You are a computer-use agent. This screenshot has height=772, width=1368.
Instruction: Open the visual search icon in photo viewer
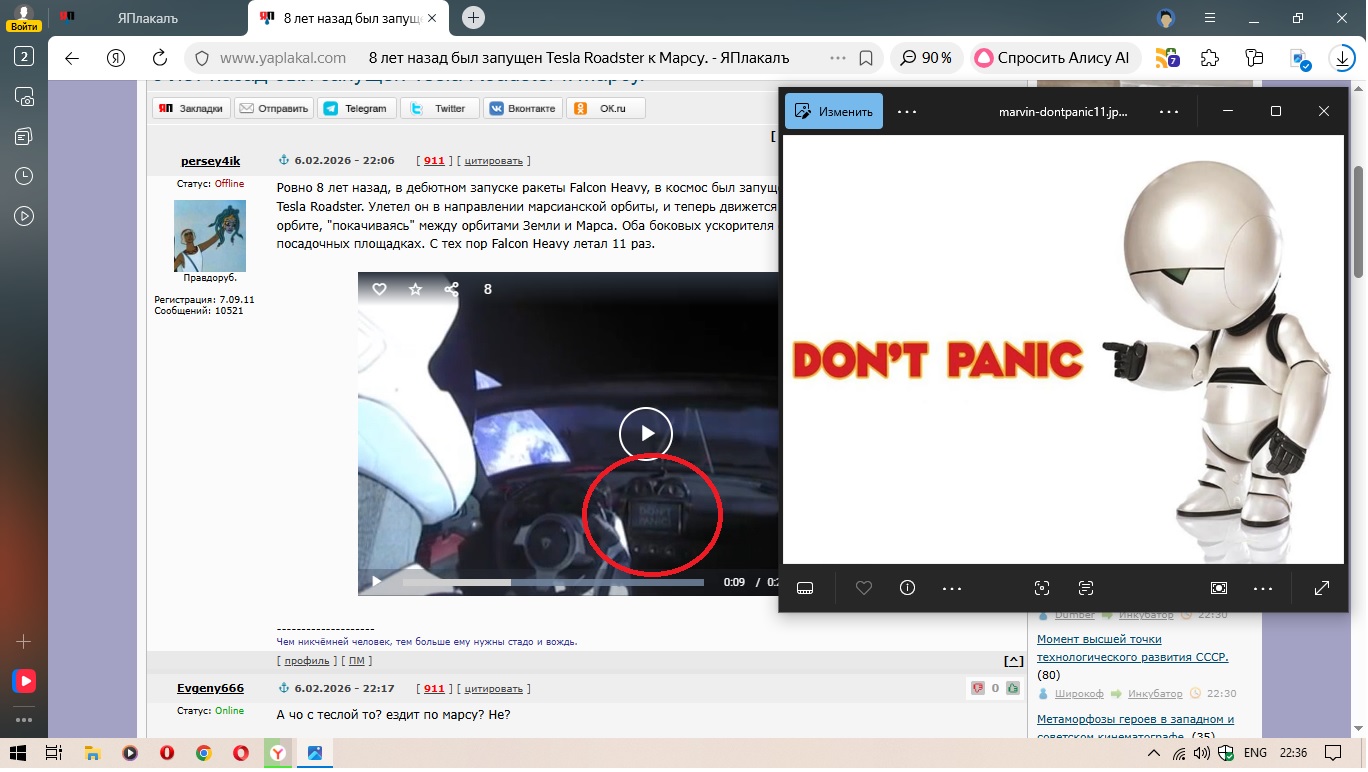tap(1041, 588)
